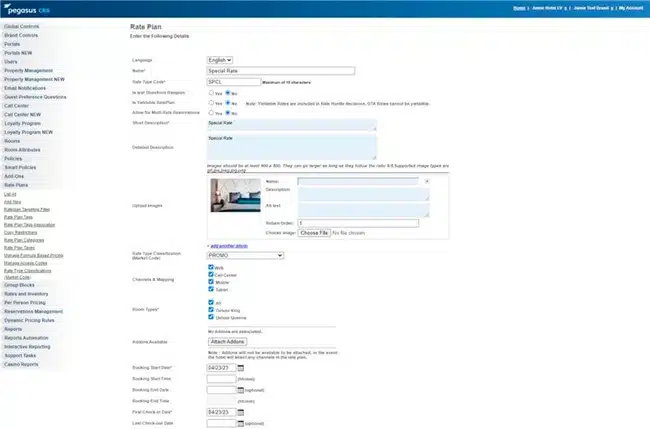The height and width of the screenshot is (429, 650).
Task: Uncheck the Call Center channel checkbox
Action: coord(211,274)
